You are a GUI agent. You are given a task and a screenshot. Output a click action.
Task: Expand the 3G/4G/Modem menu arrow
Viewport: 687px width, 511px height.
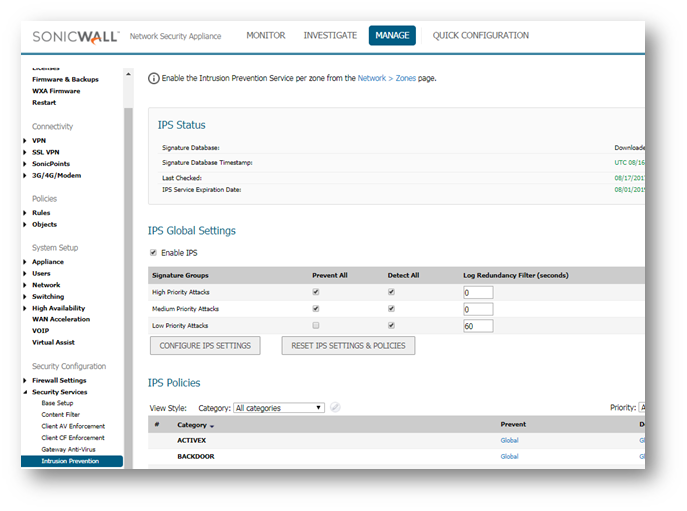(25, 175)
